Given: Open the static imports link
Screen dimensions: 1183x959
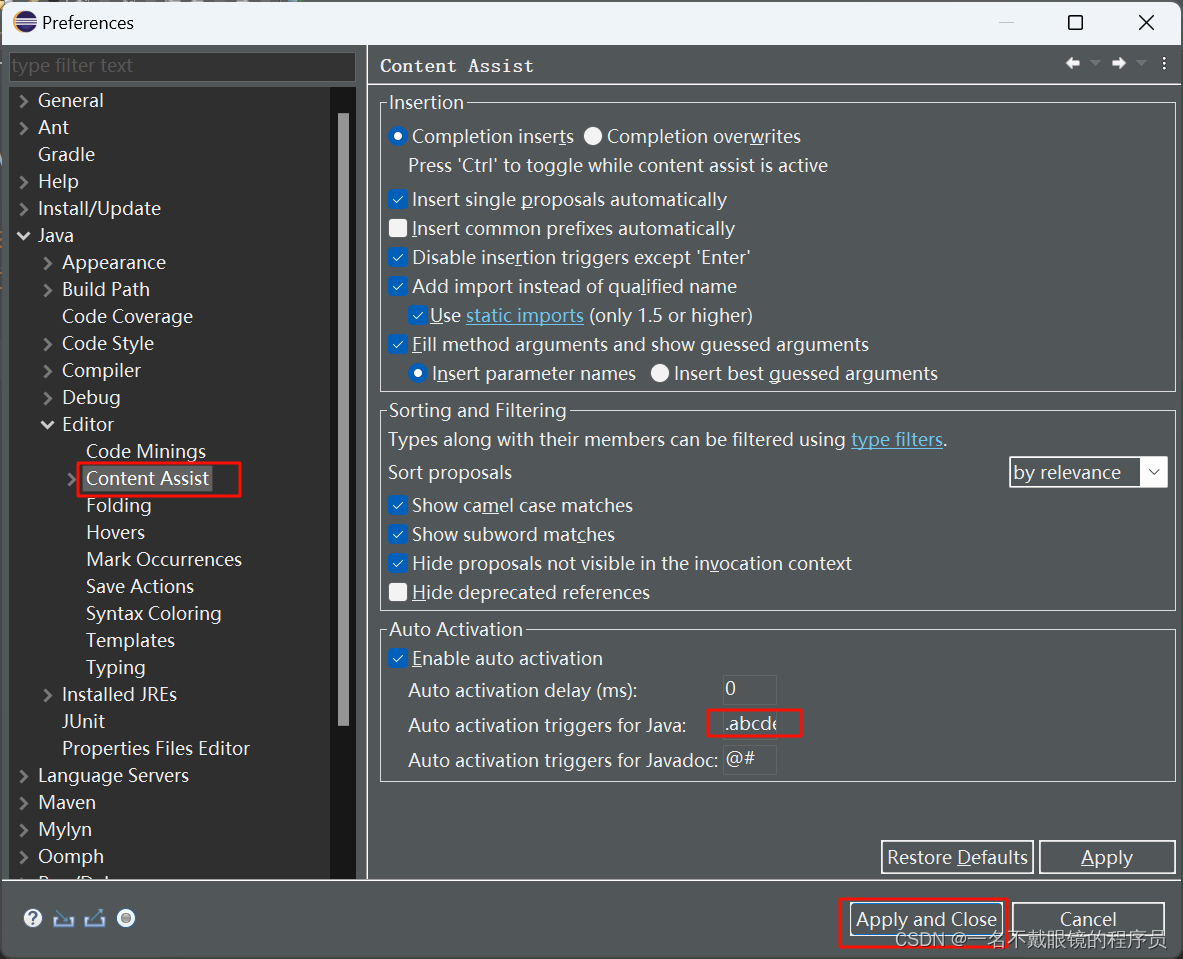Looking at the screenshot, I should click(525, 315).
